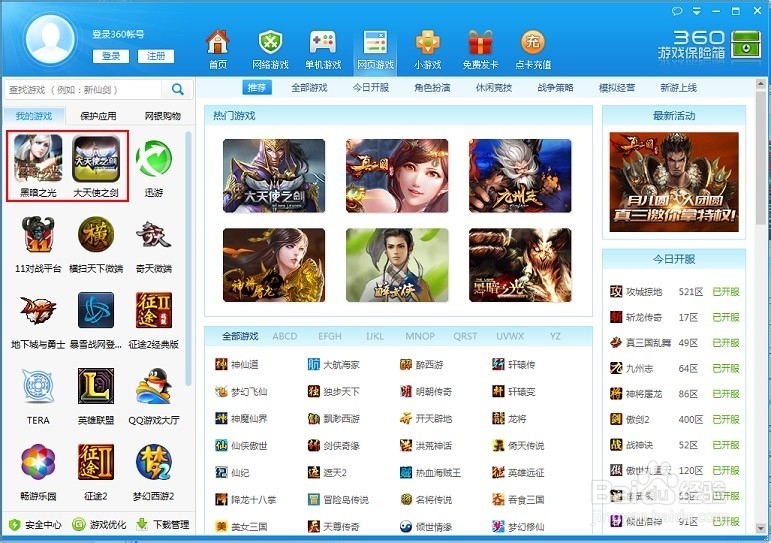771x543 pixels.
Task: Filter games by MNOP letters
Action: point(420,336)
